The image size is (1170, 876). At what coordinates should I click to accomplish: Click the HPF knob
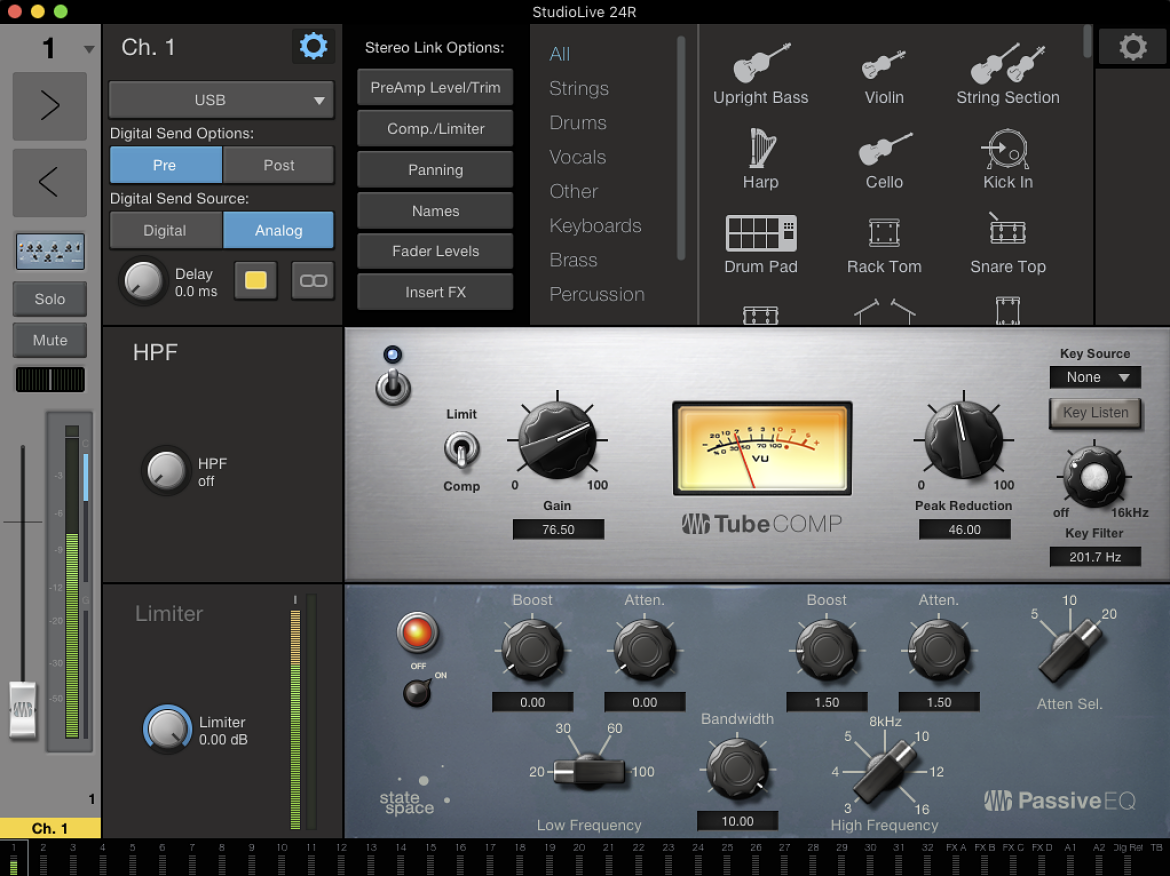click(166, 471)
